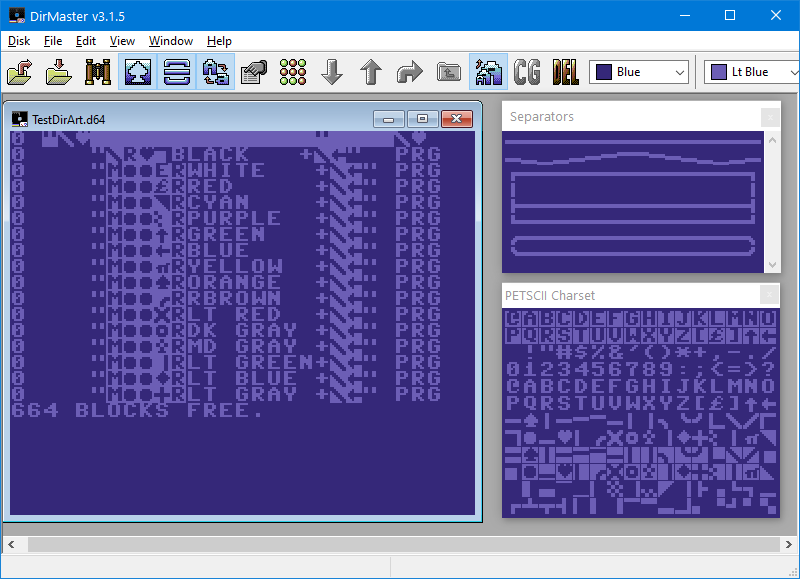The width and height of the screenshot is (800, 579).
Task: Click the colored dots grid icon
Action: [293, 72]
